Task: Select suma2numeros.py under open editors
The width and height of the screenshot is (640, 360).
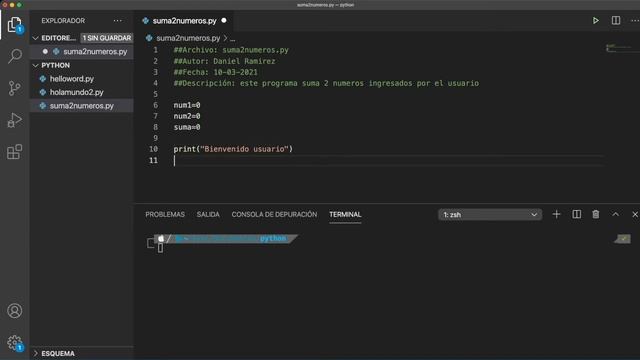Action: coord(95,51)
